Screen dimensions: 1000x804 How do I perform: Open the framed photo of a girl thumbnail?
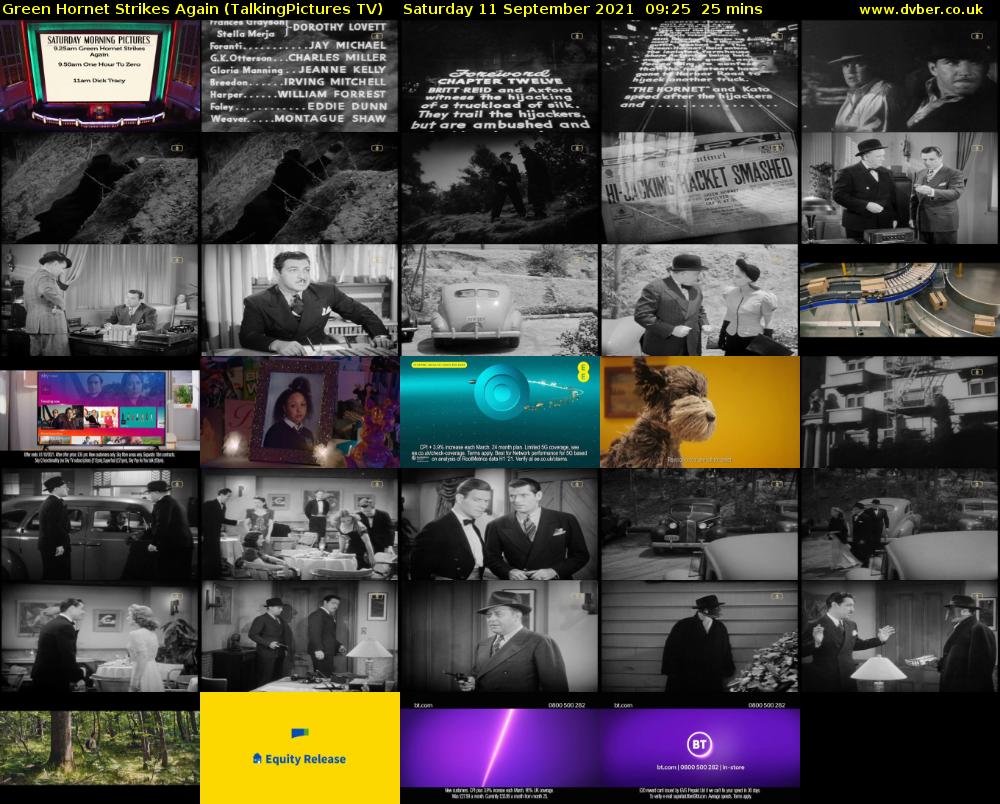pos(300,412)
